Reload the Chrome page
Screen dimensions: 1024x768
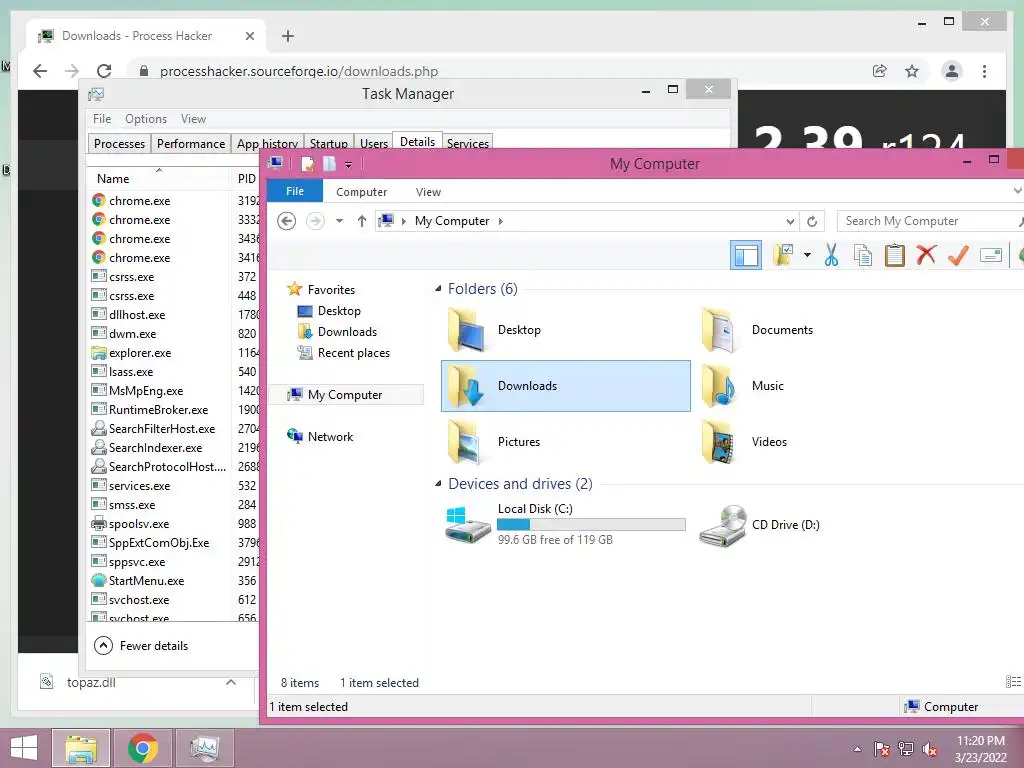point(104,71)
